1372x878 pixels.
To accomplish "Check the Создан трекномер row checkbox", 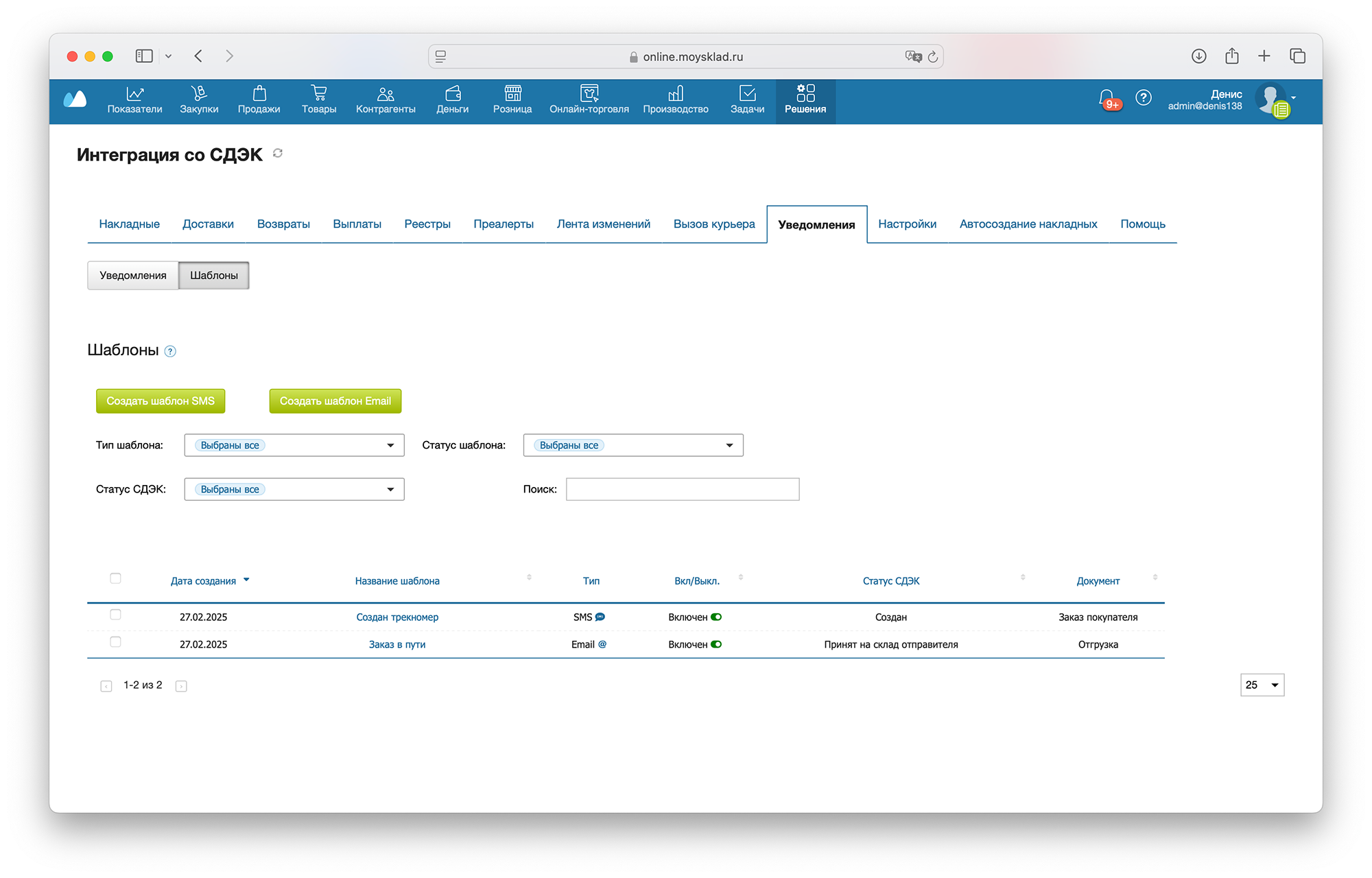I will [x=115, y=615].
